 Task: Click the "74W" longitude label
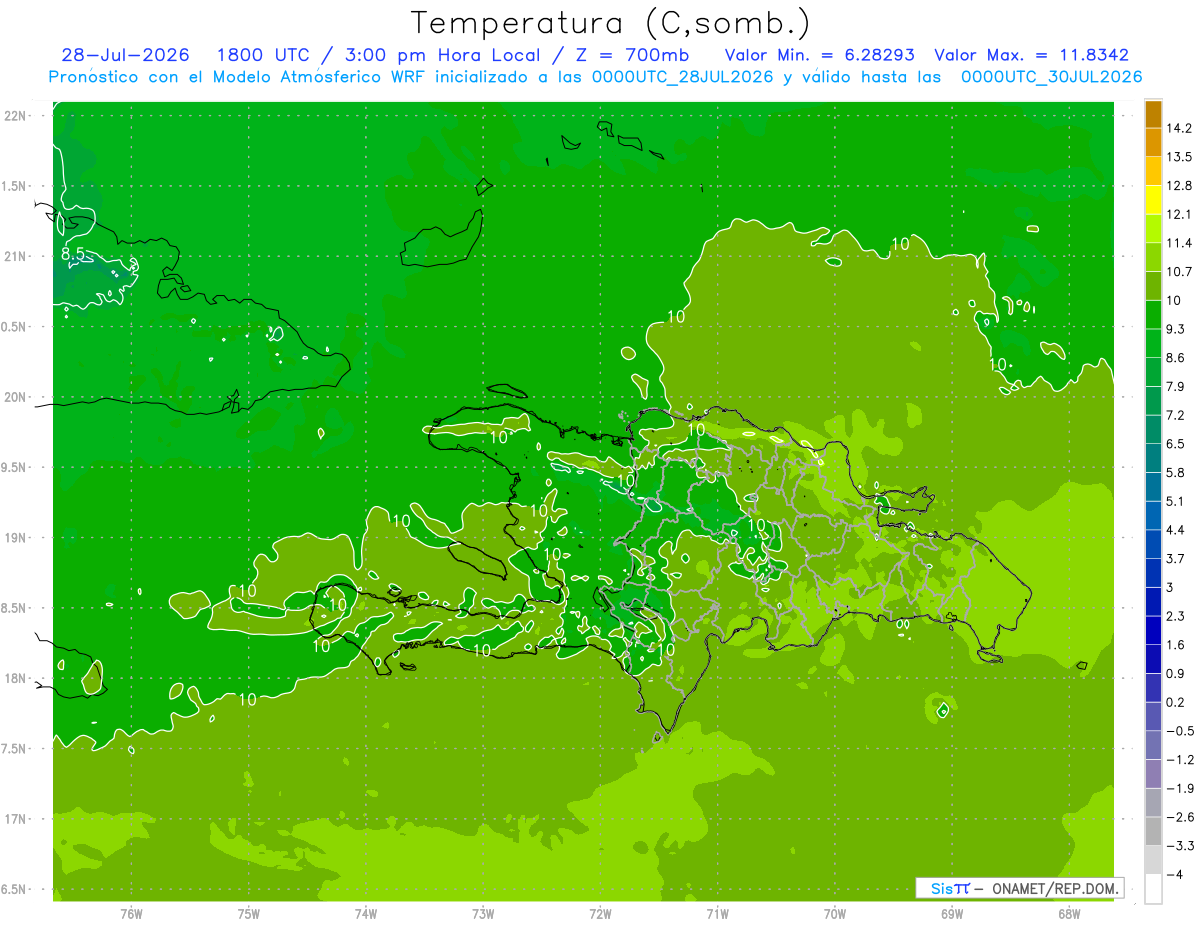[x=366, y=914]
